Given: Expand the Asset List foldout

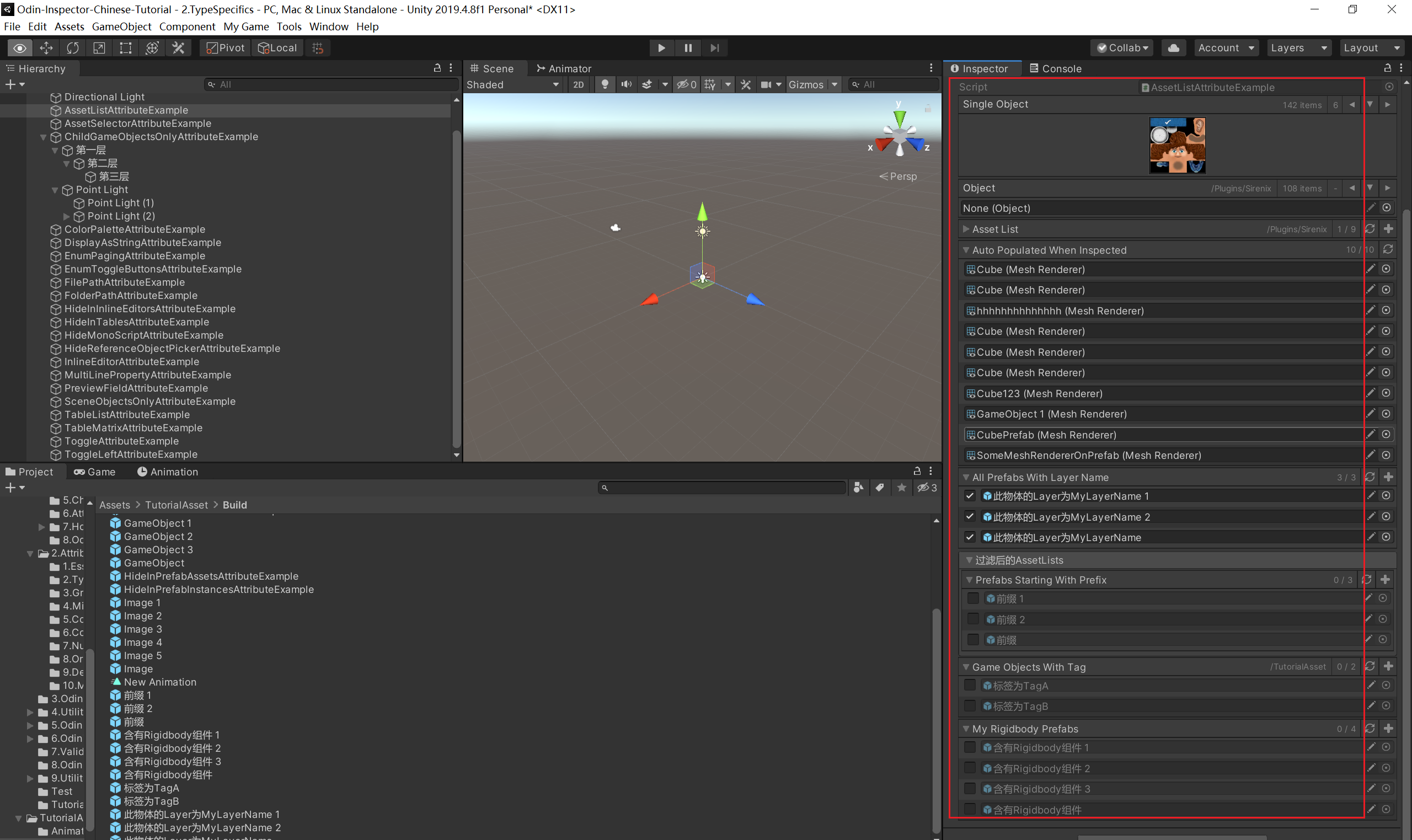Looking at the screenshot, I should [966, 229].
